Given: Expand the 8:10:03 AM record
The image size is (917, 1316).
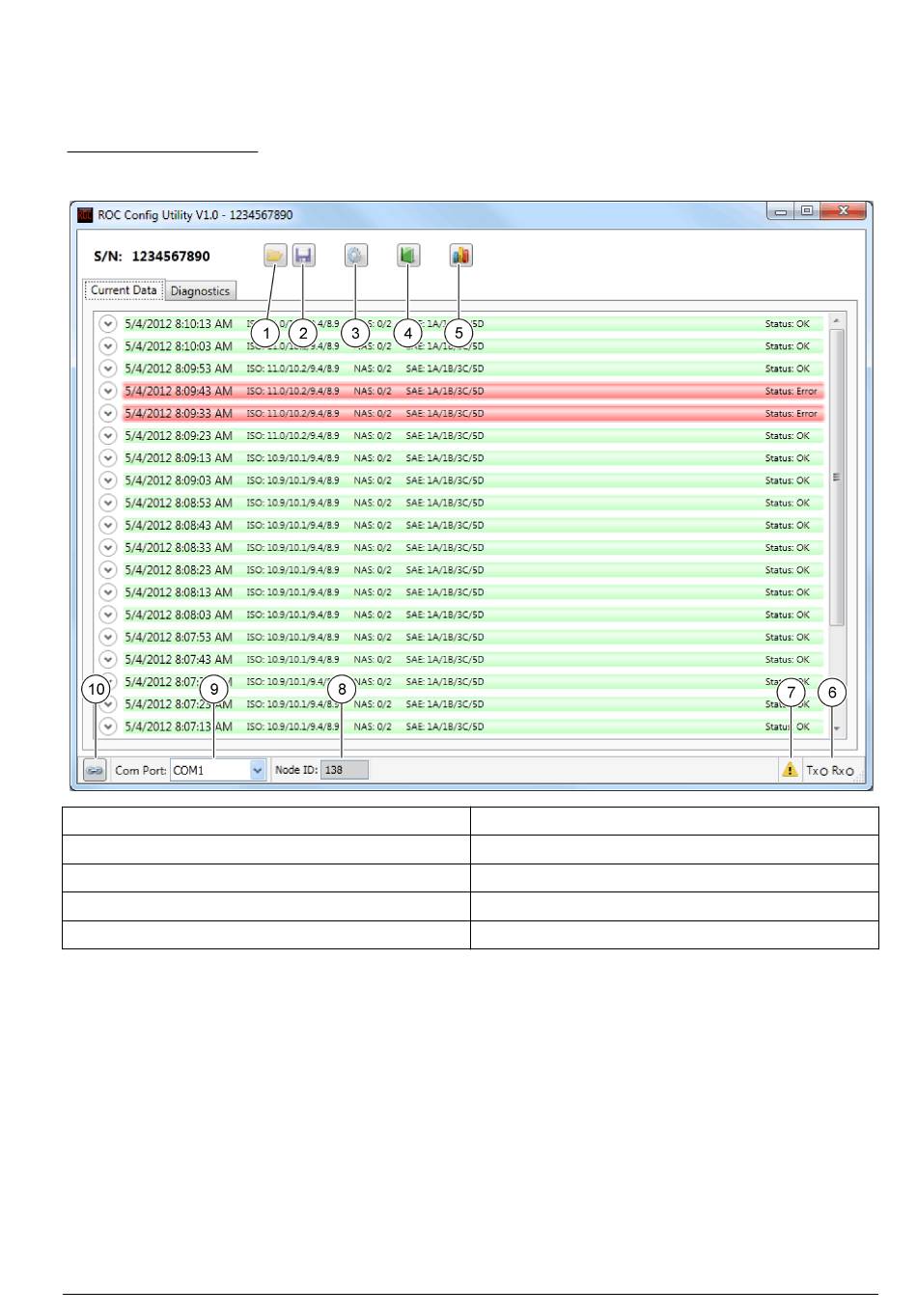Looking at the screenshot, I should (x=108, y=346).
